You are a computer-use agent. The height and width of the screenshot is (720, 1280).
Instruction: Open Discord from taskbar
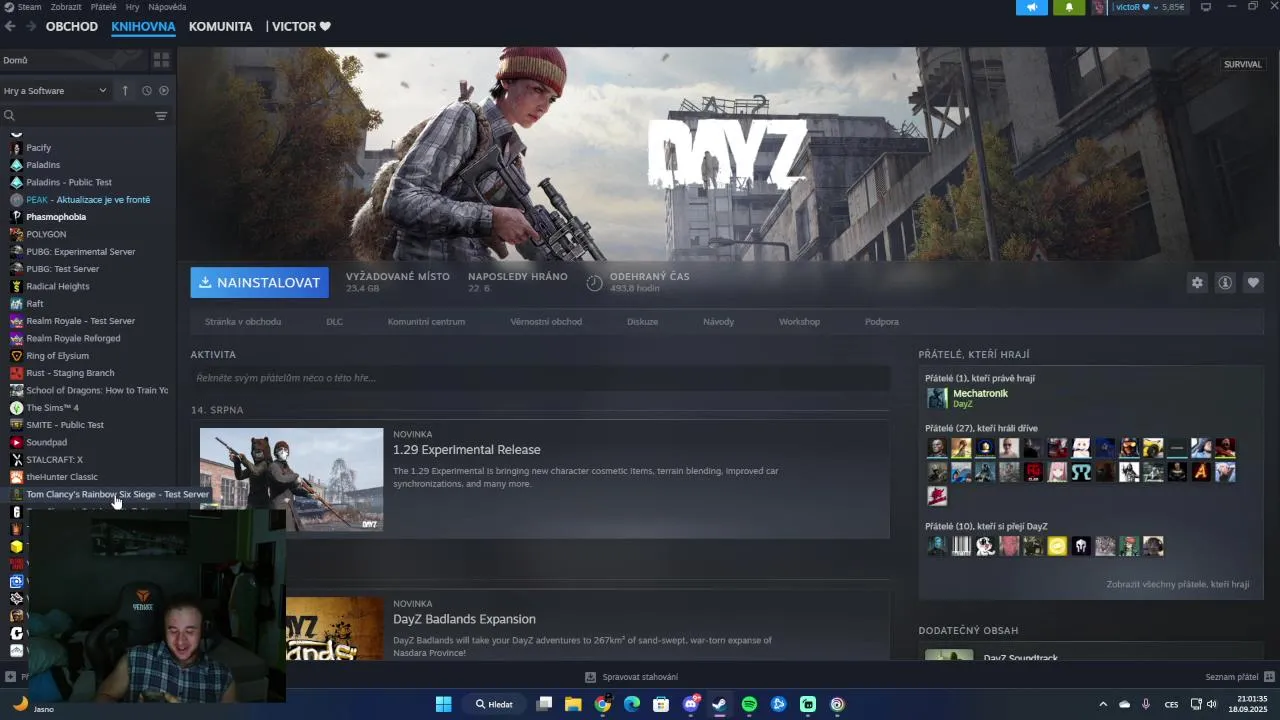click(x=690, y=704)
